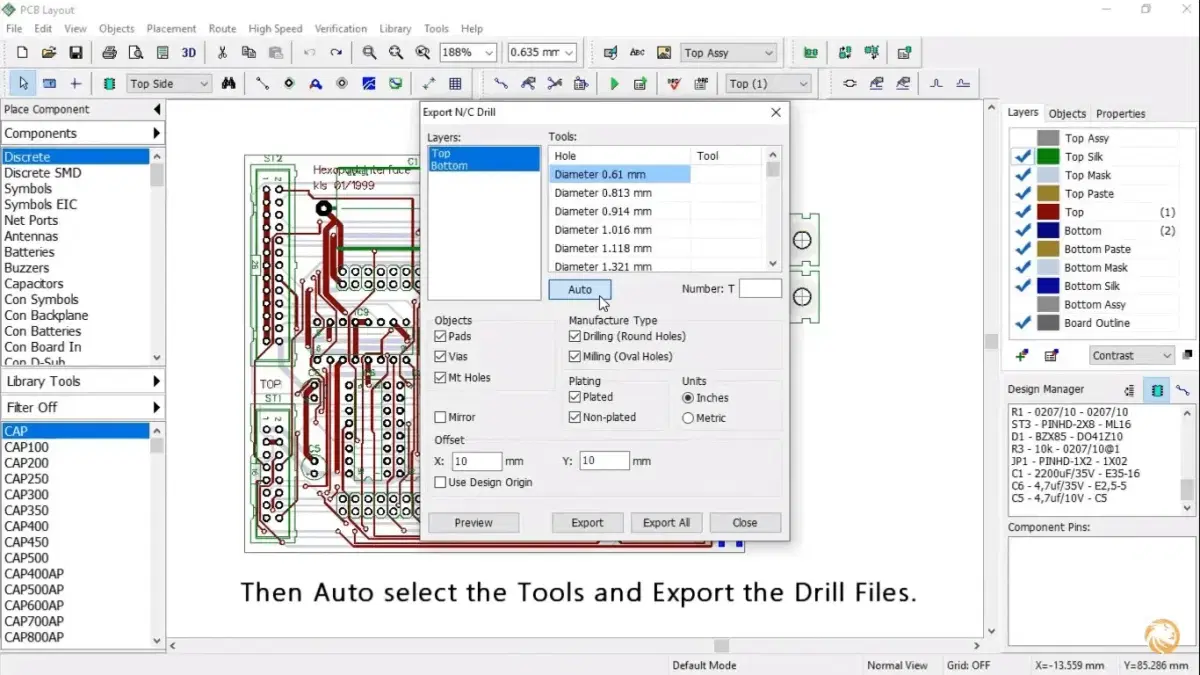
Task: Click the 3D preview toolbar icon
Action: point(189,53)
